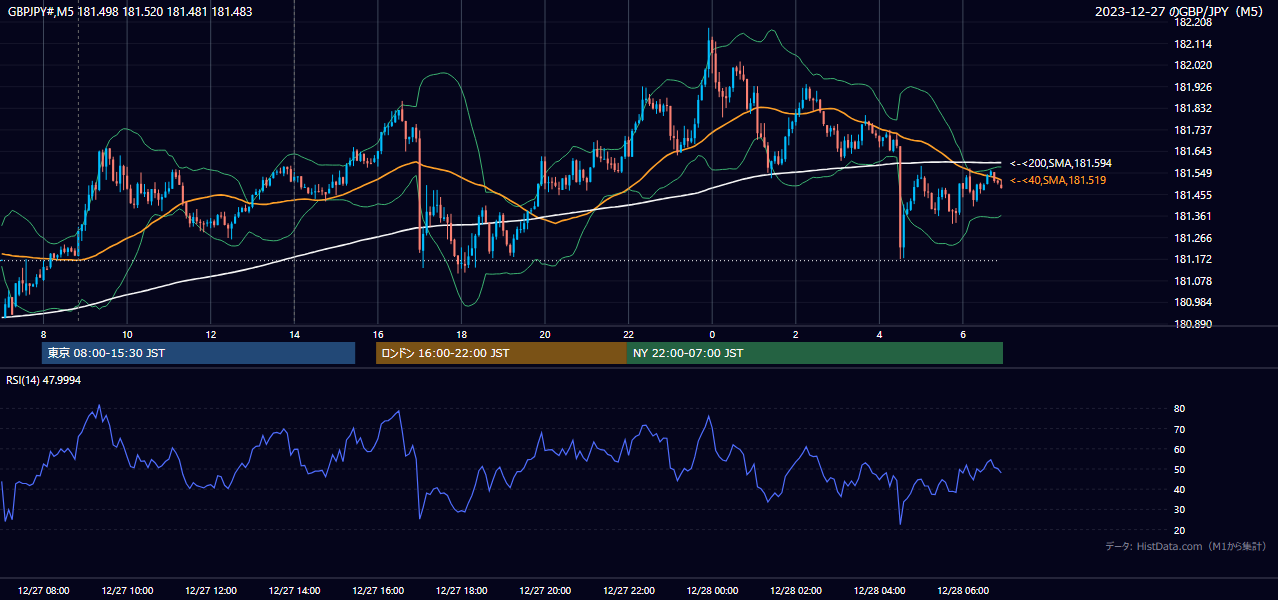Click price axis value 182.020
This screenshot has width=1278, height=600.
point(1192,65)
